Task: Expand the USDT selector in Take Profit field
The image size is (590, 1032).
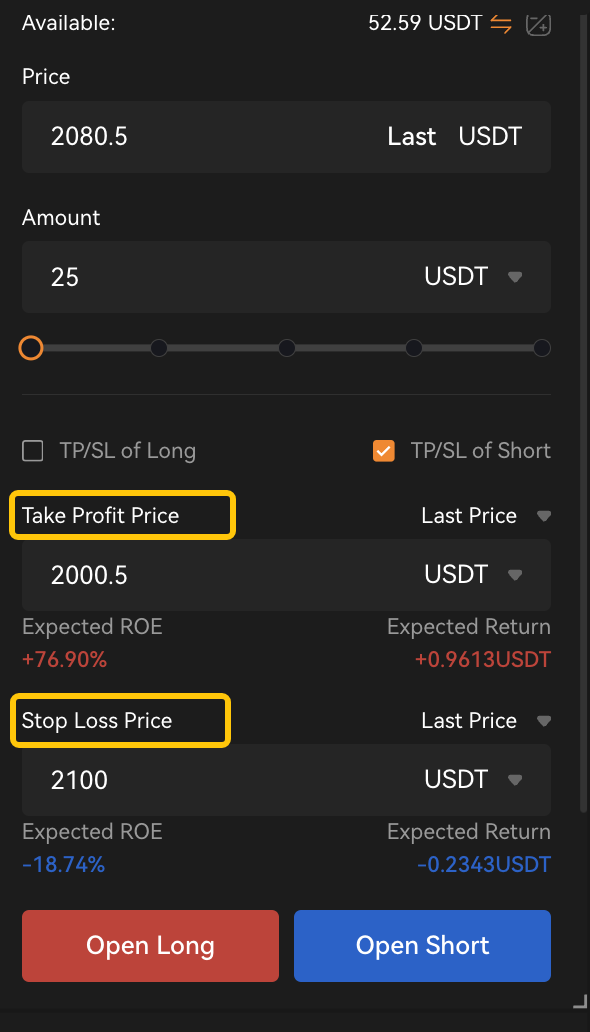Action: click(515, 574)
